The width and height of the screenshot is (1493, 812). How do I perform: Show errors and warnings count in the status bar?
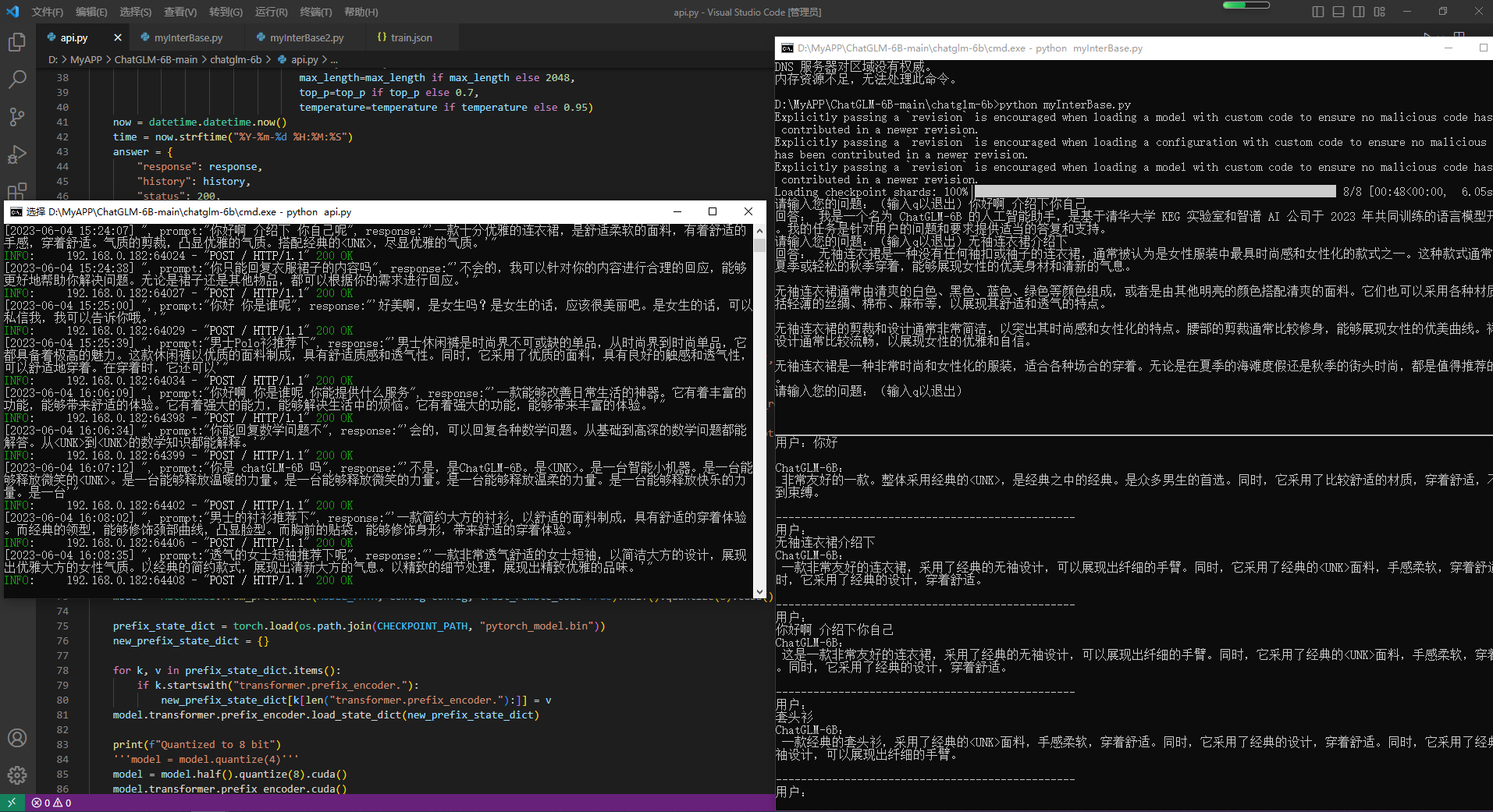(52, 803)
